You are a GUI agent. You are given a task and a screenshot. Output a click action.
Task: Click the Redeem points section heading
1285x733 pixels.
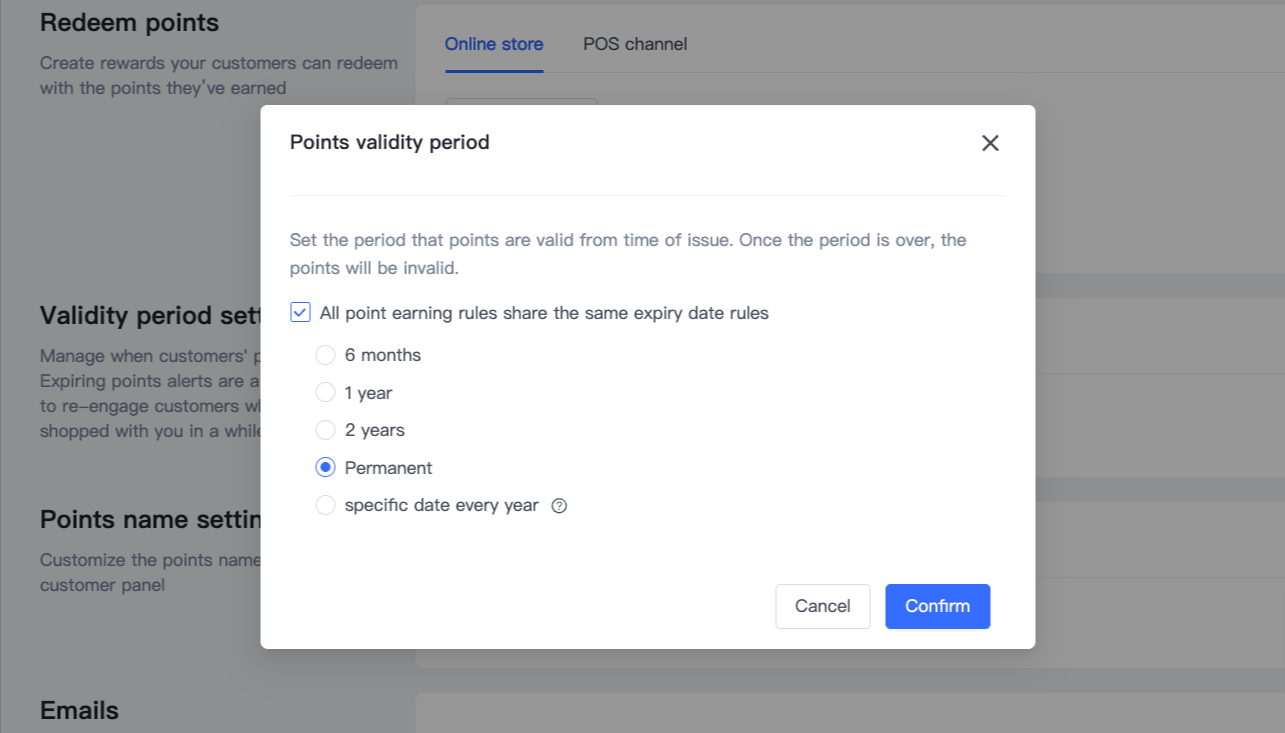click(129, 22)
